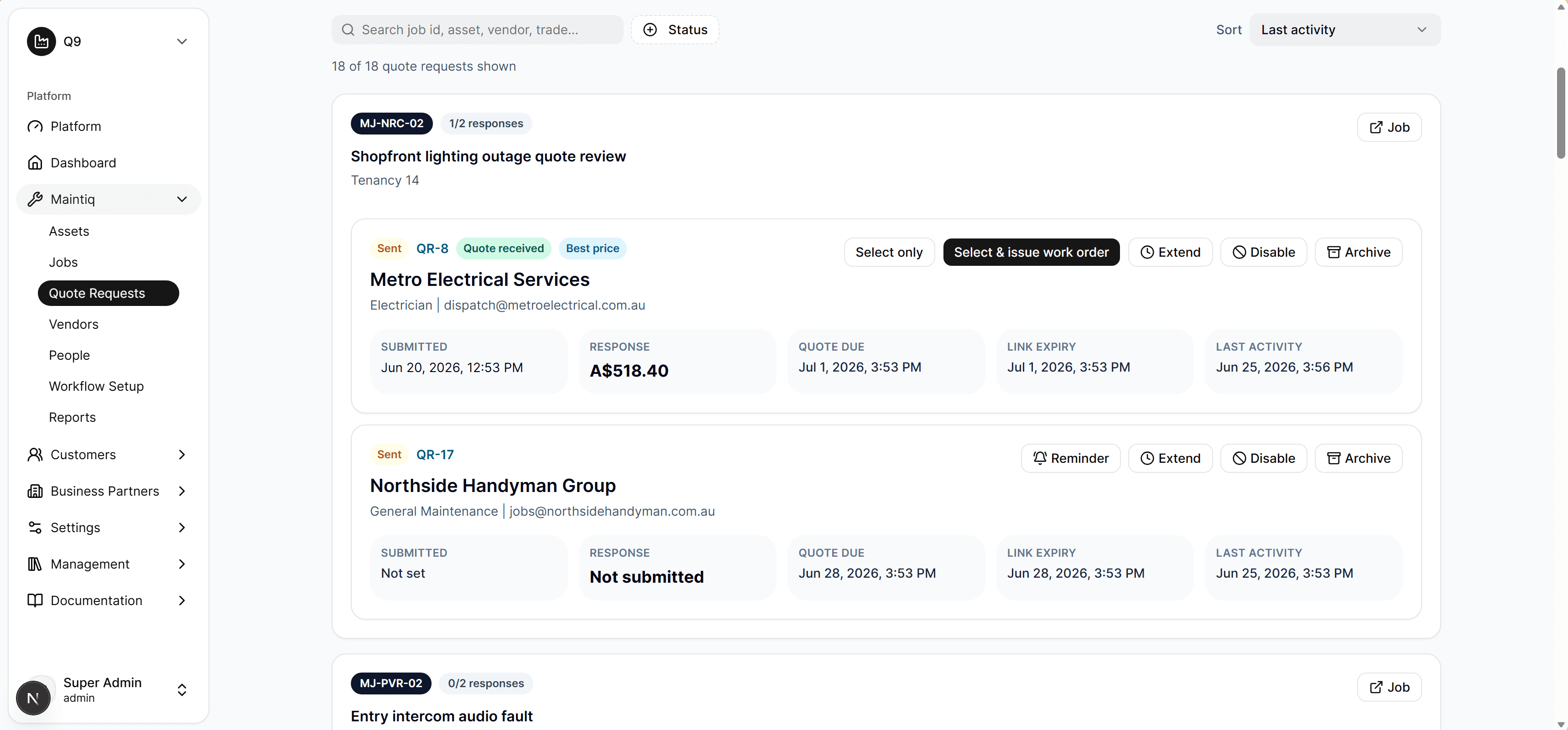This screenshot has height=730, width=1568.
Task: Archive the QR-17 Northside Handyman request
Action: coord(1359,459)
